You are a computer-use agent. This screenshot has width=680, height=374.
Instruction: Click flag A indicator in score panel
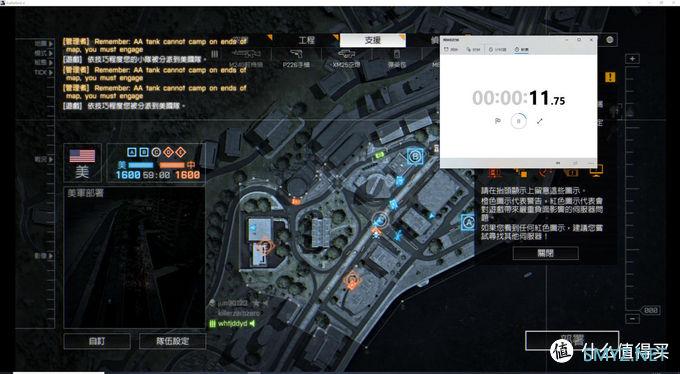pyautogui.click(x=132, y=152)
